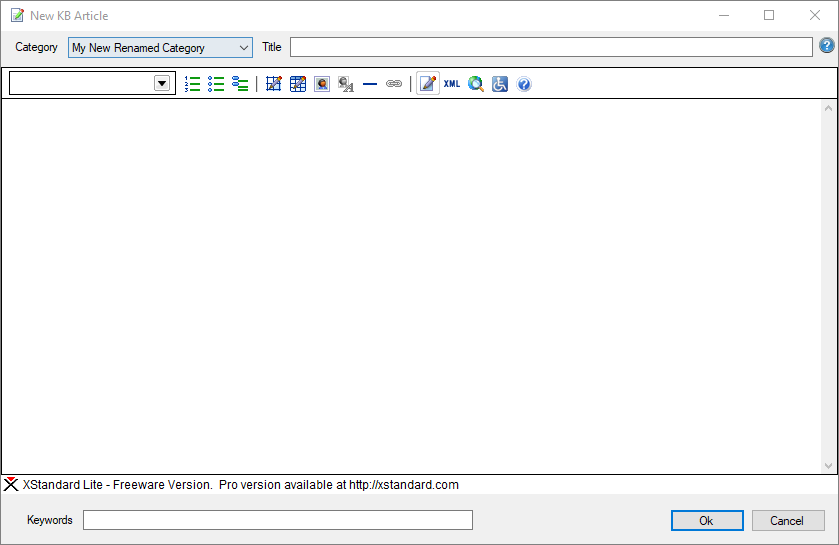Insert a hyperlink via chain icon
The height and width of the screenshot is (545, 839).
[x=394, y=84]
